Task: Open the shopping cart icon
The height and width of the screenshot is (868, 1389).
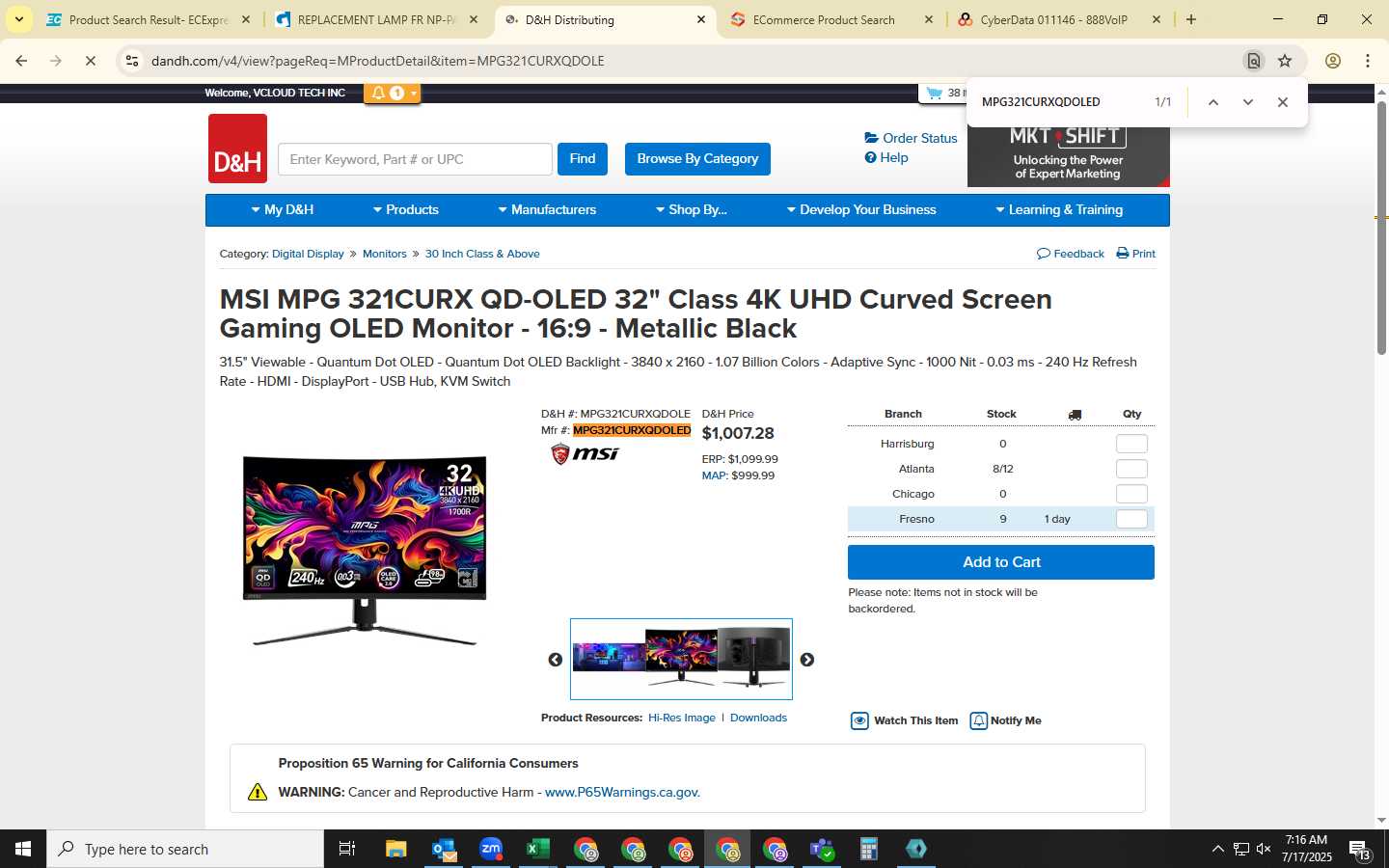Action: [x=934, y=93]
